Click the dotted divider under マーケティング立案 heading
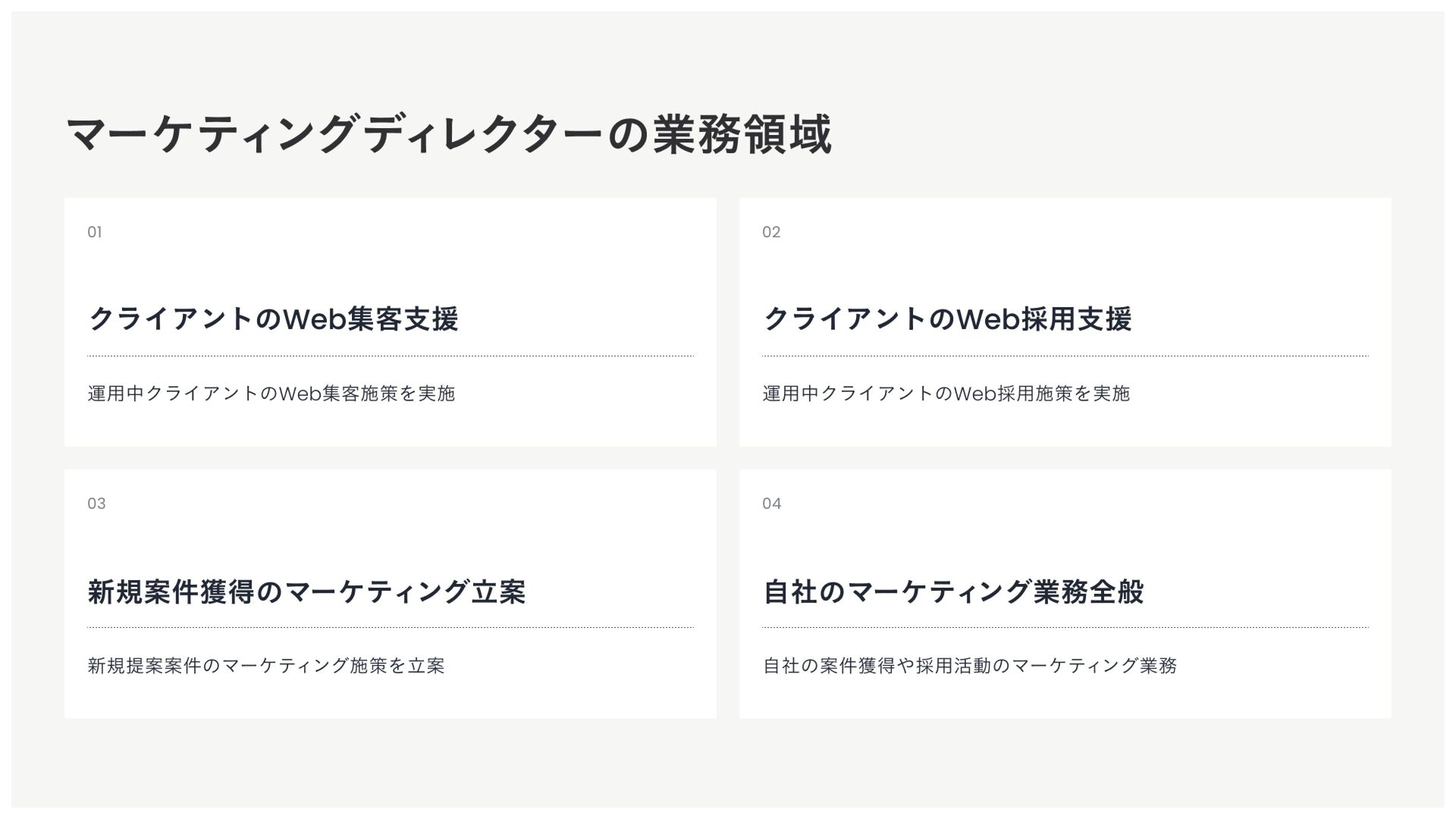The image size is (1456, 819). coord(391,627)
